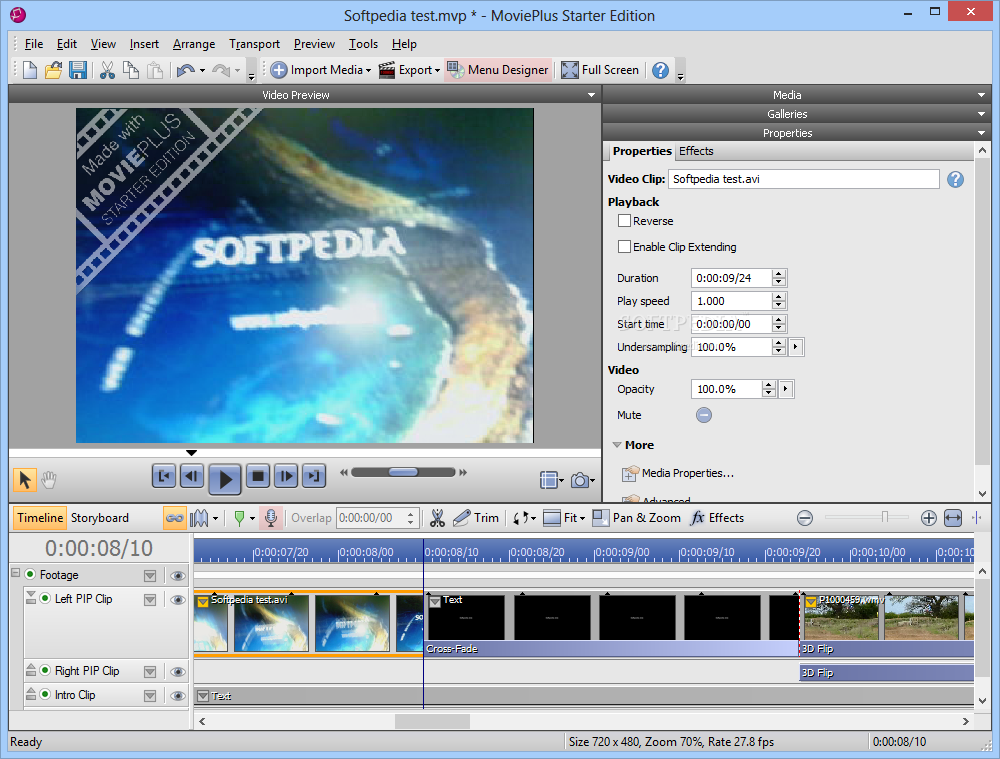
Task: Toggle visibility eye of Footage track
Action: [x=178, y=576]
